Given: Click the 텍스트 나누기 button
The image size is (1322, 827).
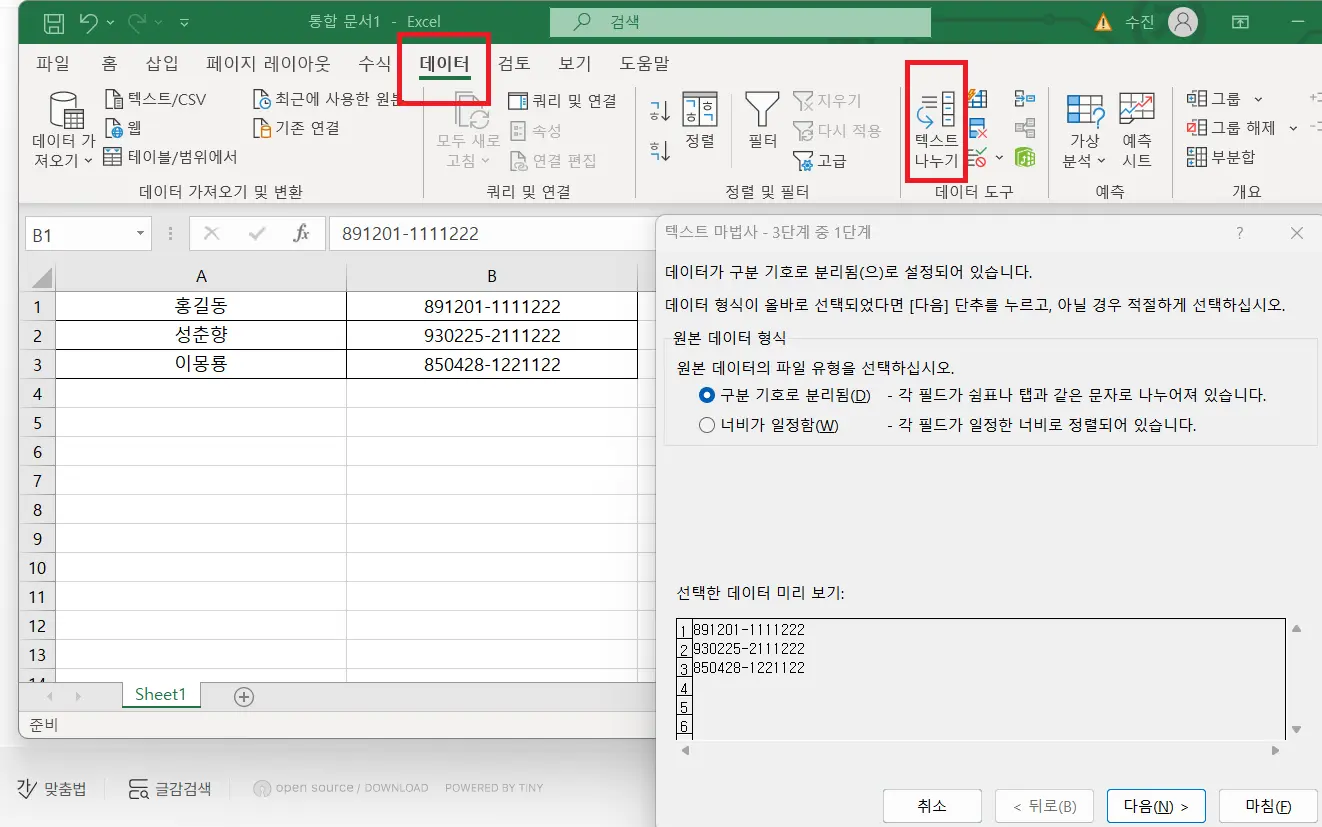Looking at the screenshot, I should (936, 129).
